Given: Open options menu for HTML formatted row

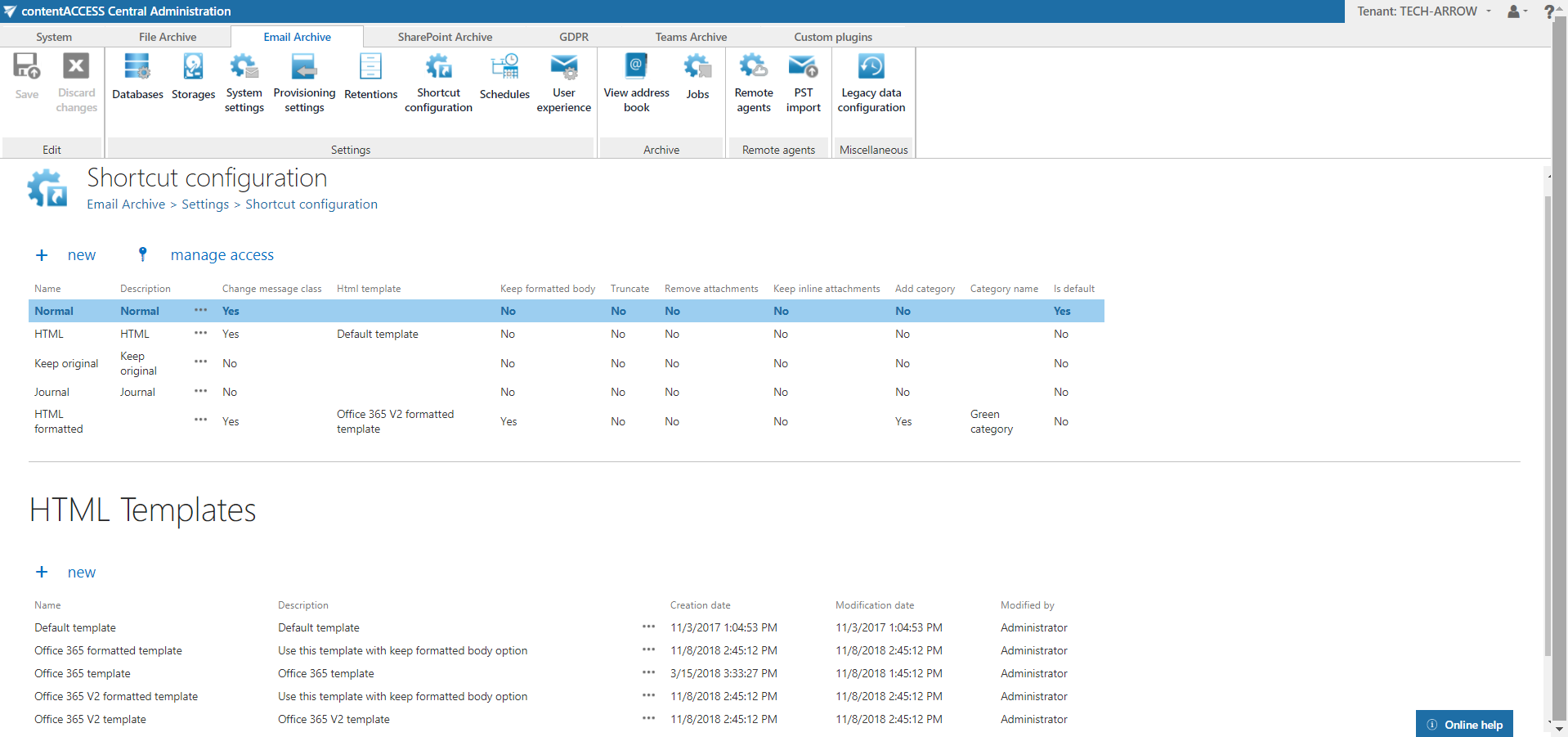Looking at the screenshot, I should click(x=200, y=420).
